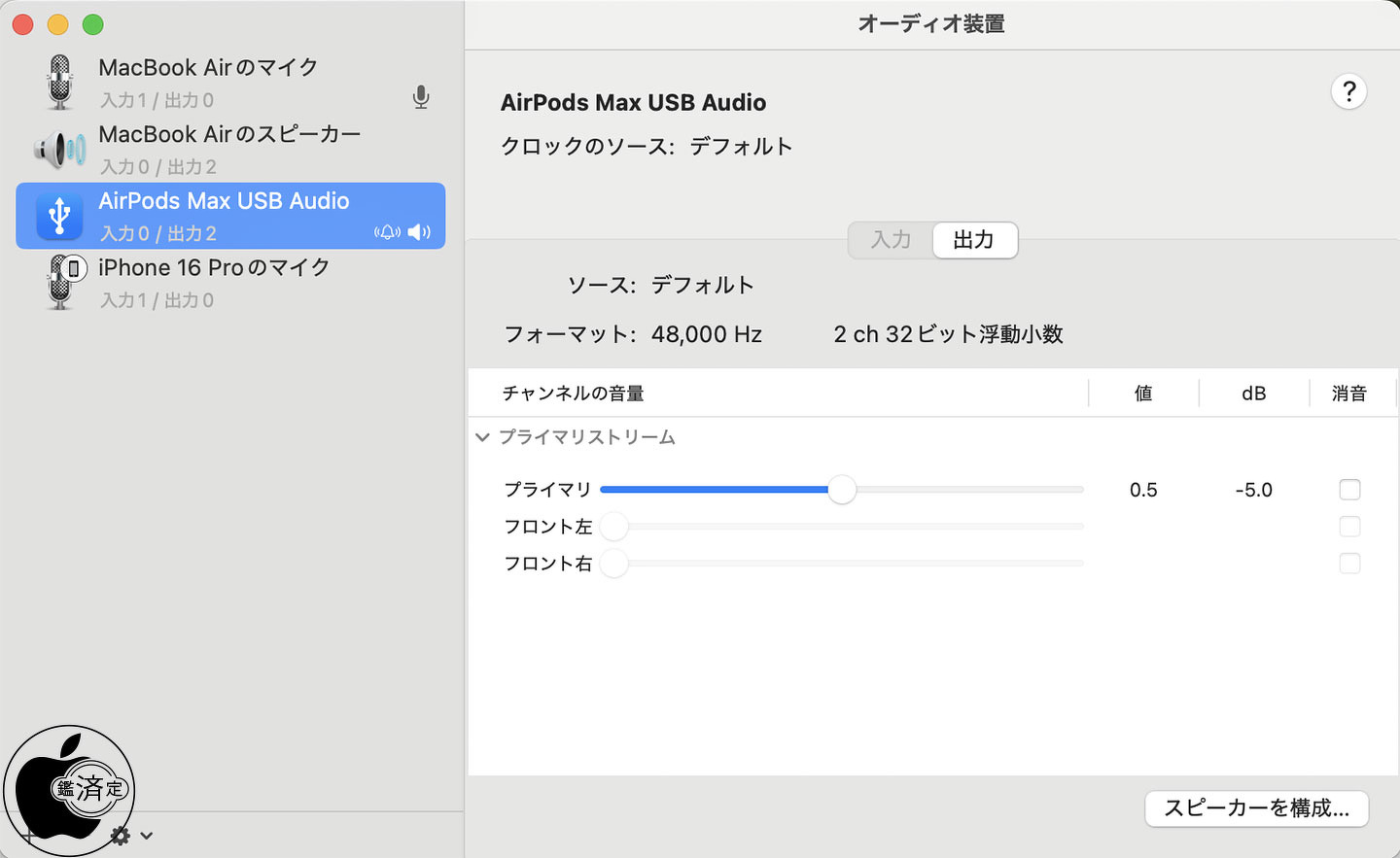Switch to 出力 tab
The image size is (1400, 858).
click(x=974, y=240)
